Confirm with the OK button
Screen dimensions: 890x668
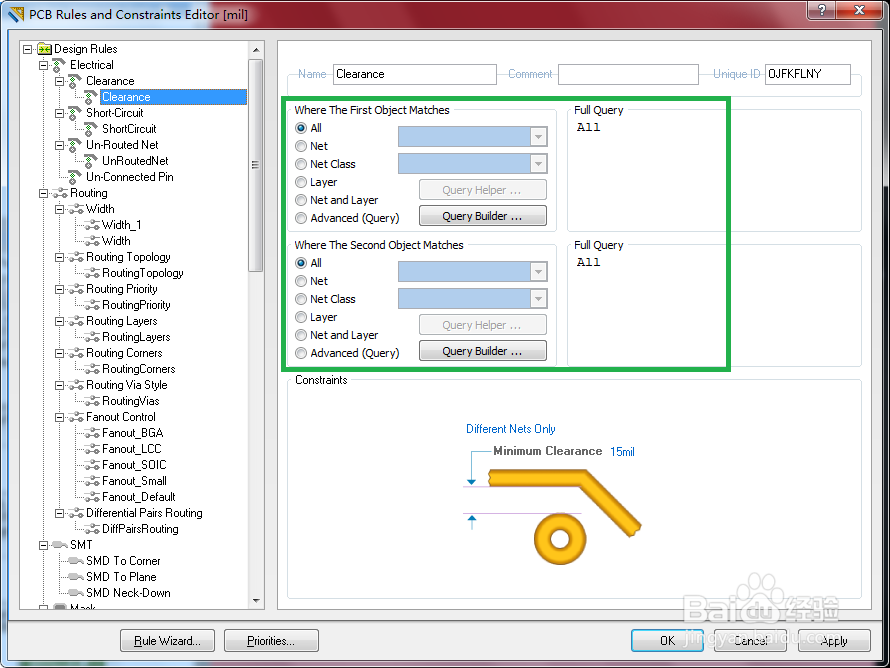click(668, 641)
